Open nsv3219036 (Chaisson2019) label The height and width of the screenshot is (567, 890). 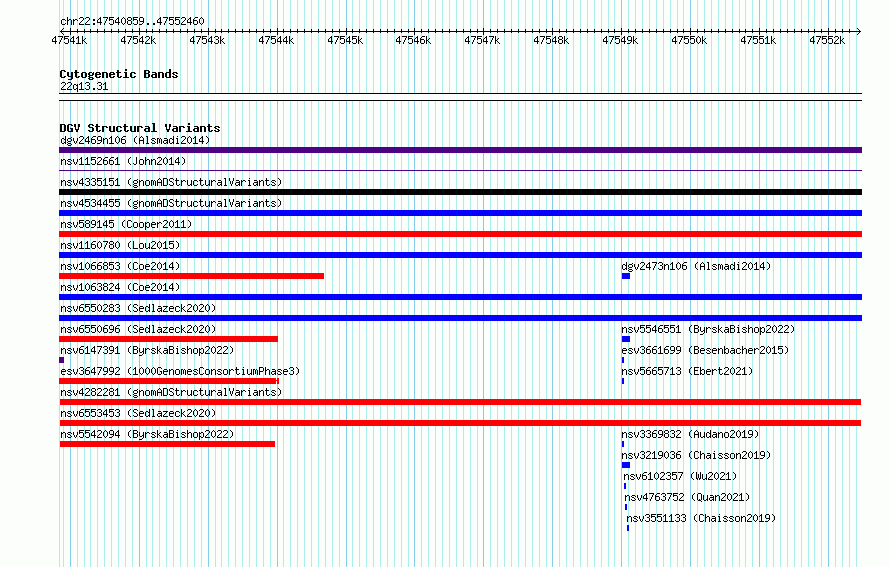696,455
